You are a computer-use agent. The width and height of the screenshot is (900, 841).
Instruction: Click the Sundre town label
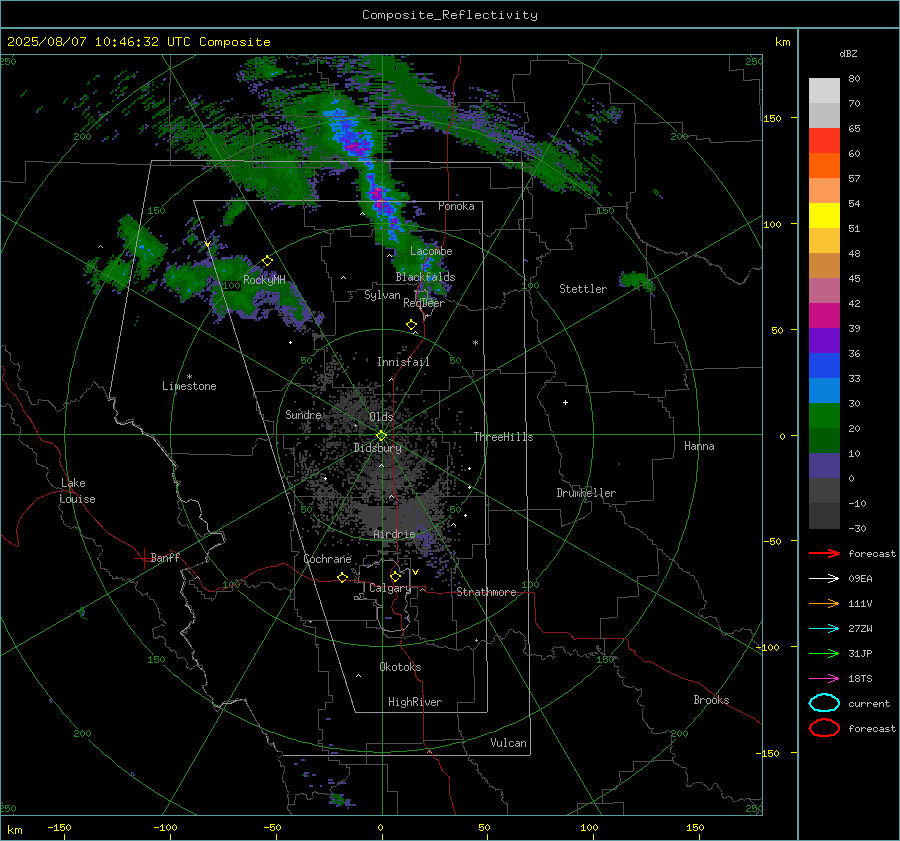[x=303, y=414]
